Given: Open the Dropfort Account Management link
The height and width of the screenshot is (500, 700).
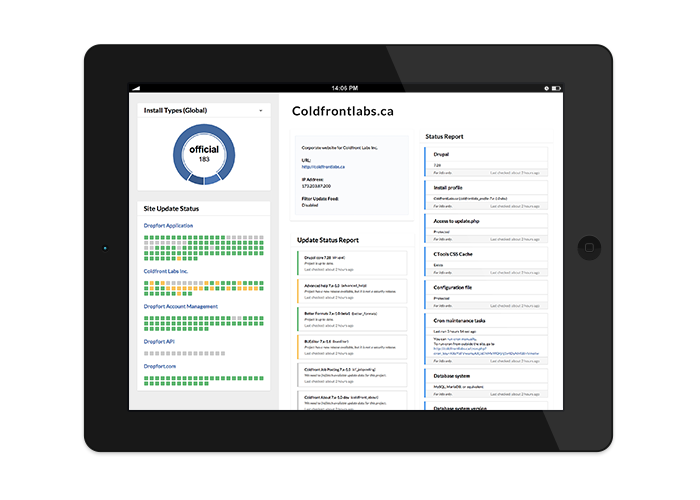Looking at the screenshot, I should pyautogui.click(x=181, y=307).
